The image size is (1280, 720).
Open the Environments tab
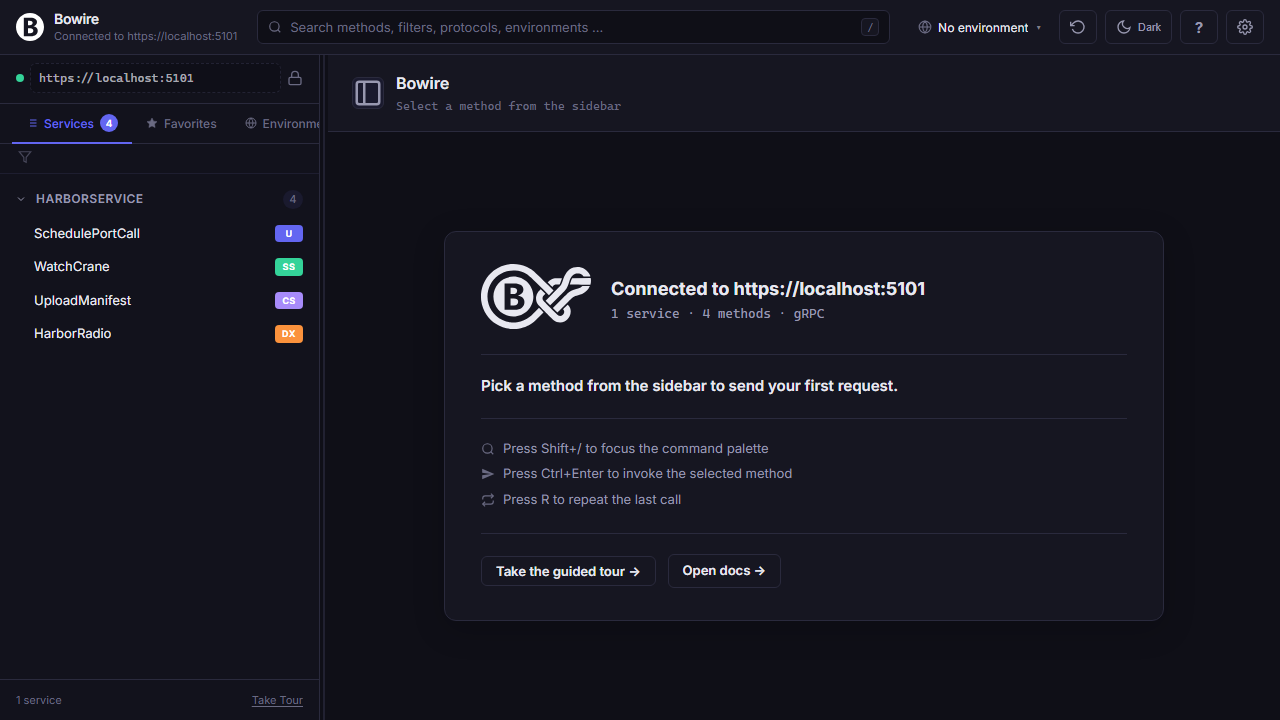tap(282, 124)
